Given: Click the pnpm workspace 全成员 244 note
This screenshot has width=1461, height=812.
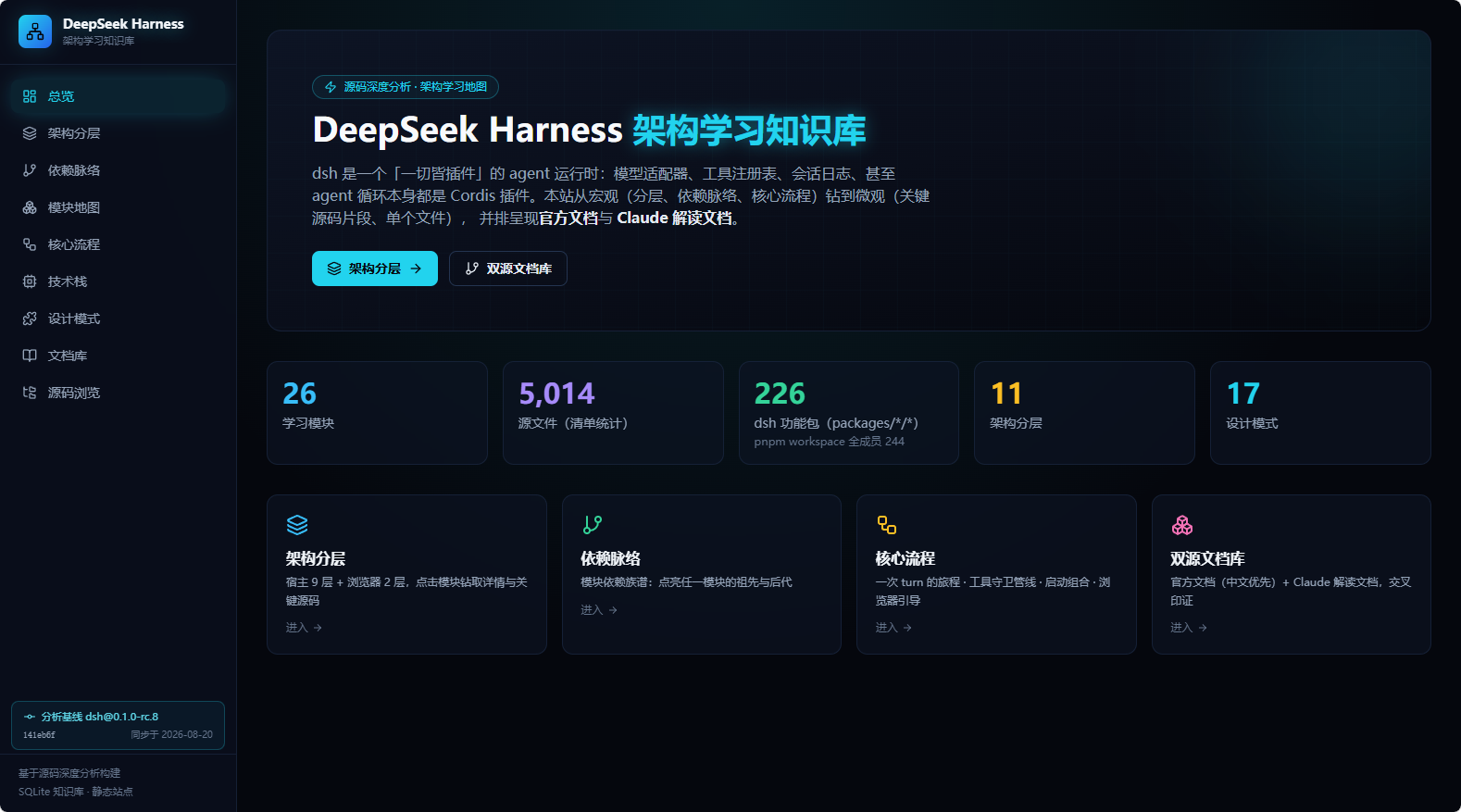Looking at the screenshot, I should [x=830, y=442].
